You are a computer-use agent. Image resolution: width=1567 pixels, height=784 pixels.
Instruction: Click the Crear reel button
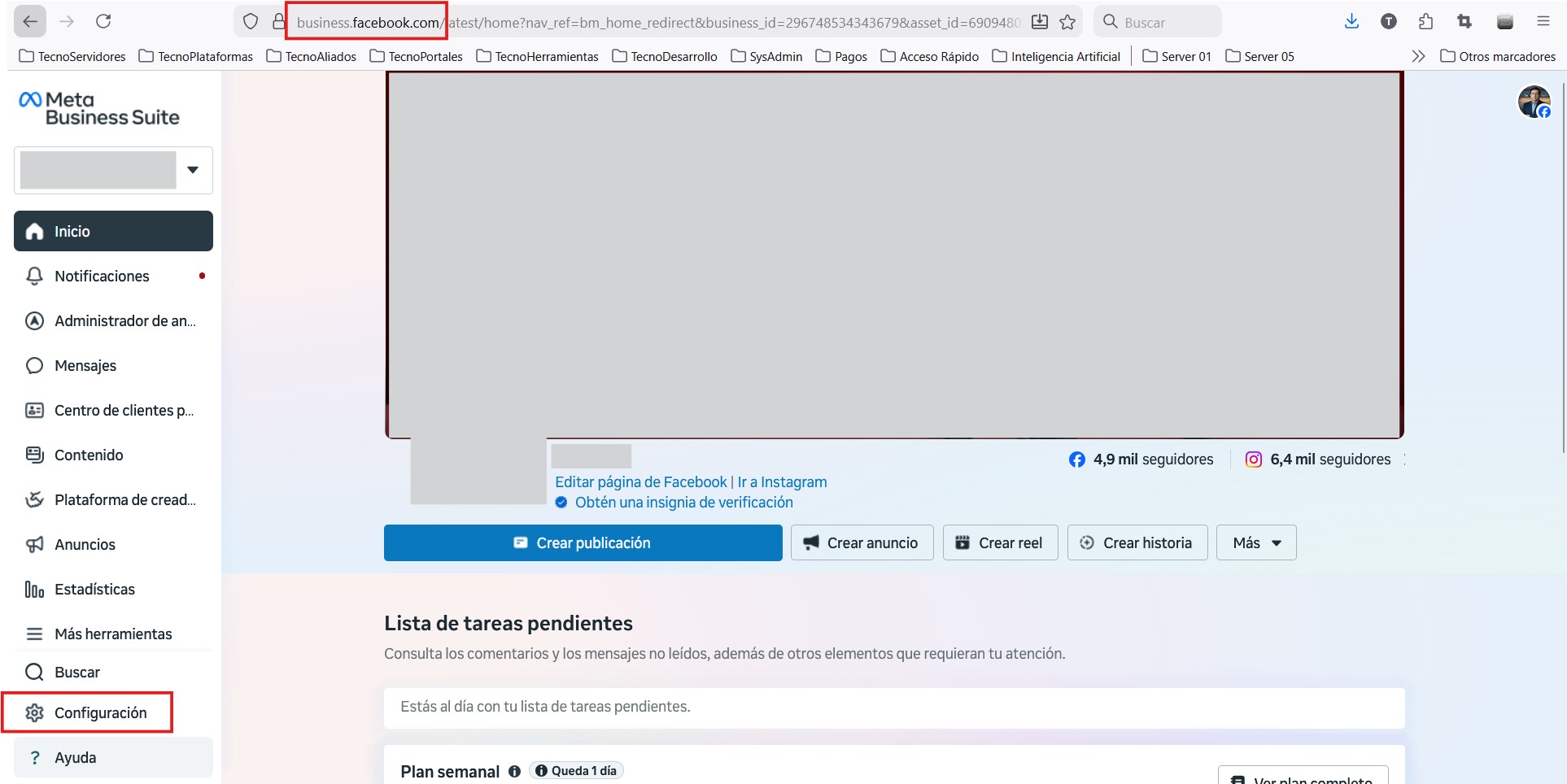[x=999, y=543]
